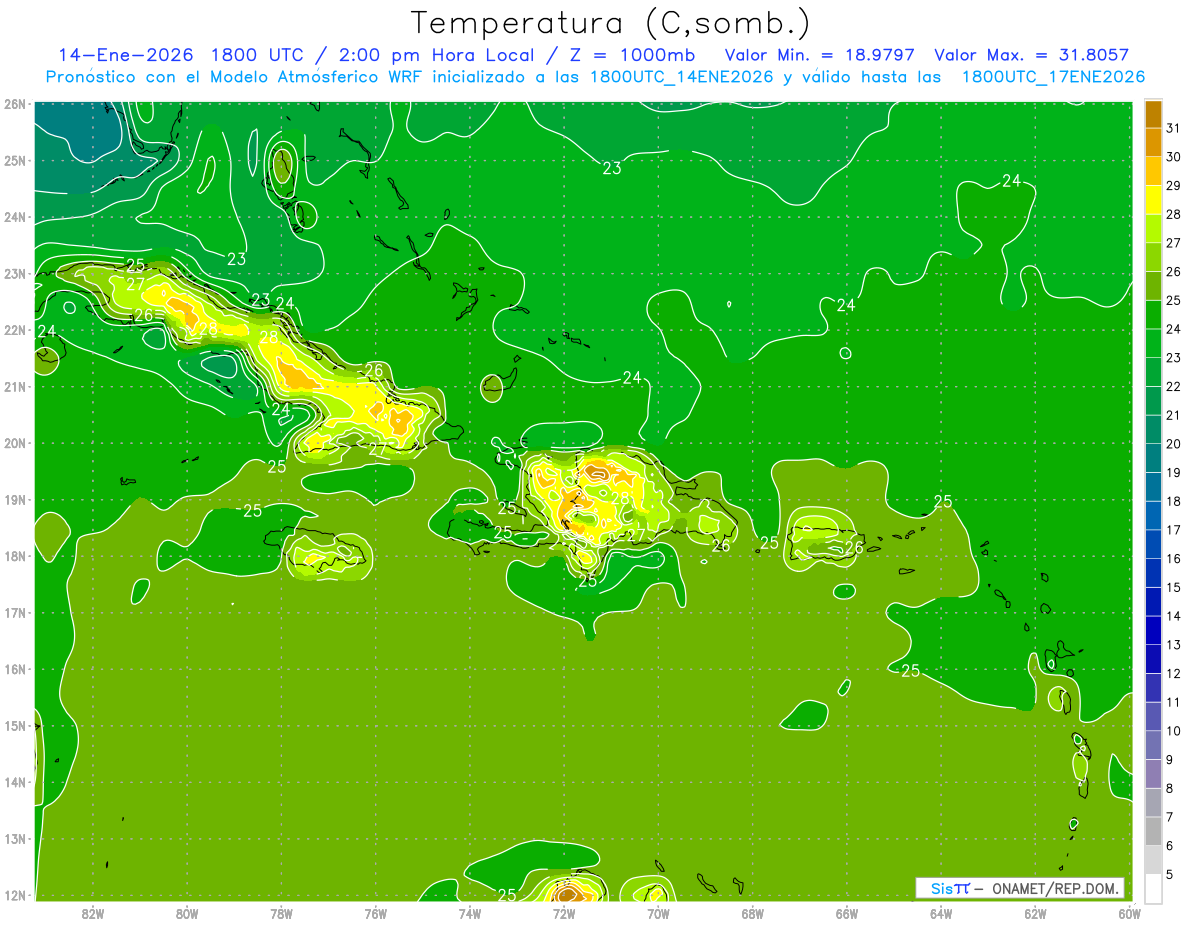Click legend swatch between values 30 and 31
The width and height of the screenshot is (1200, 927).
click(x=1153, y=143)
